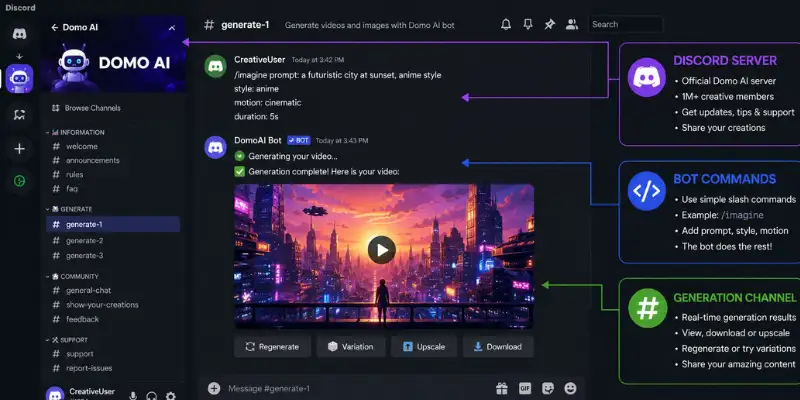
Task: Click the generate-1 channel title in header
Action: [245, 24]
